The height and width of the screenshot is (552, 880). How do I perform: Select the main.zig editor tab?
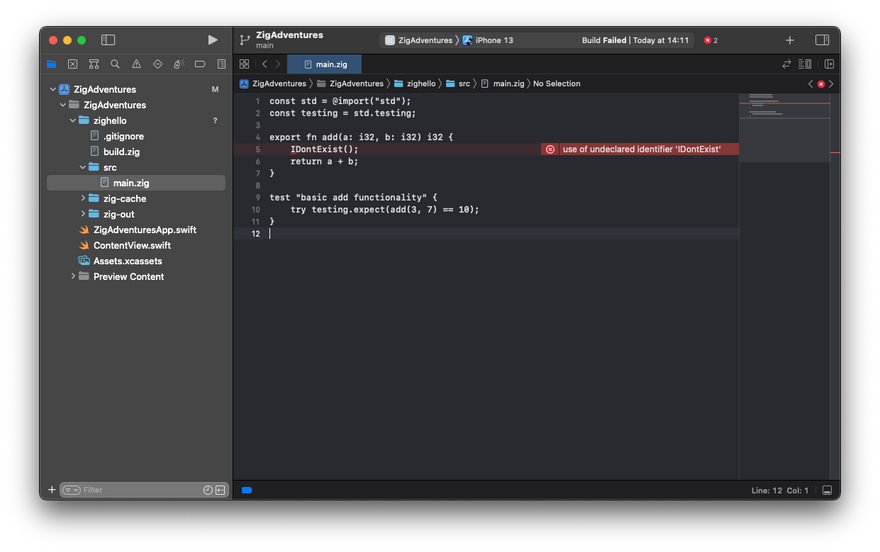pyautogui.click(x=325, y=64)
